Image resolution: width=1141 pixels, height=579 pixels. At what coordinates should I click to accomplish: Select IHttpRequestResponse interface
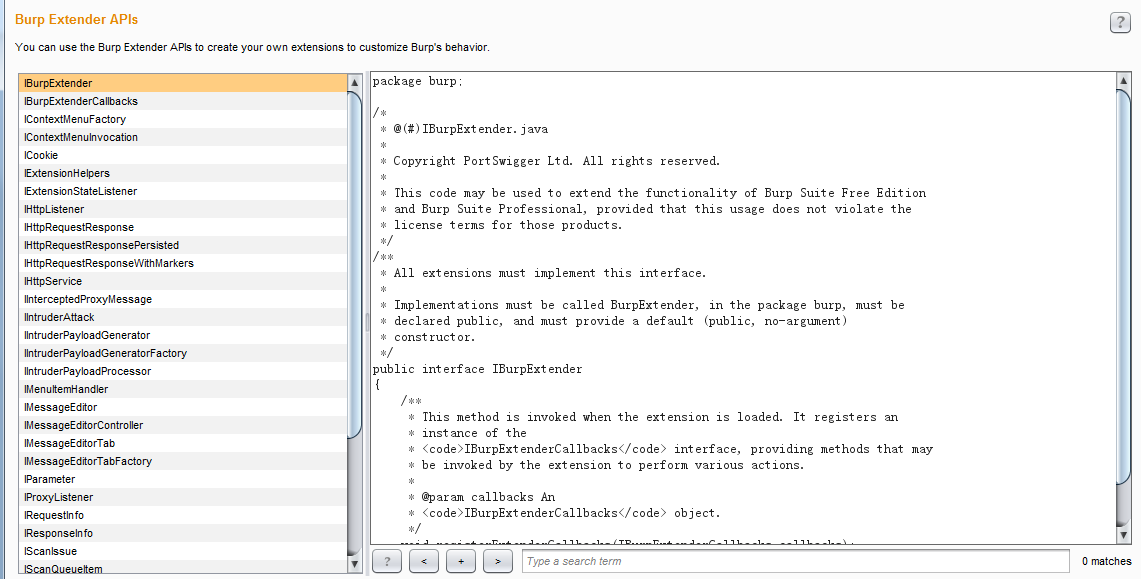coord(183,227)
